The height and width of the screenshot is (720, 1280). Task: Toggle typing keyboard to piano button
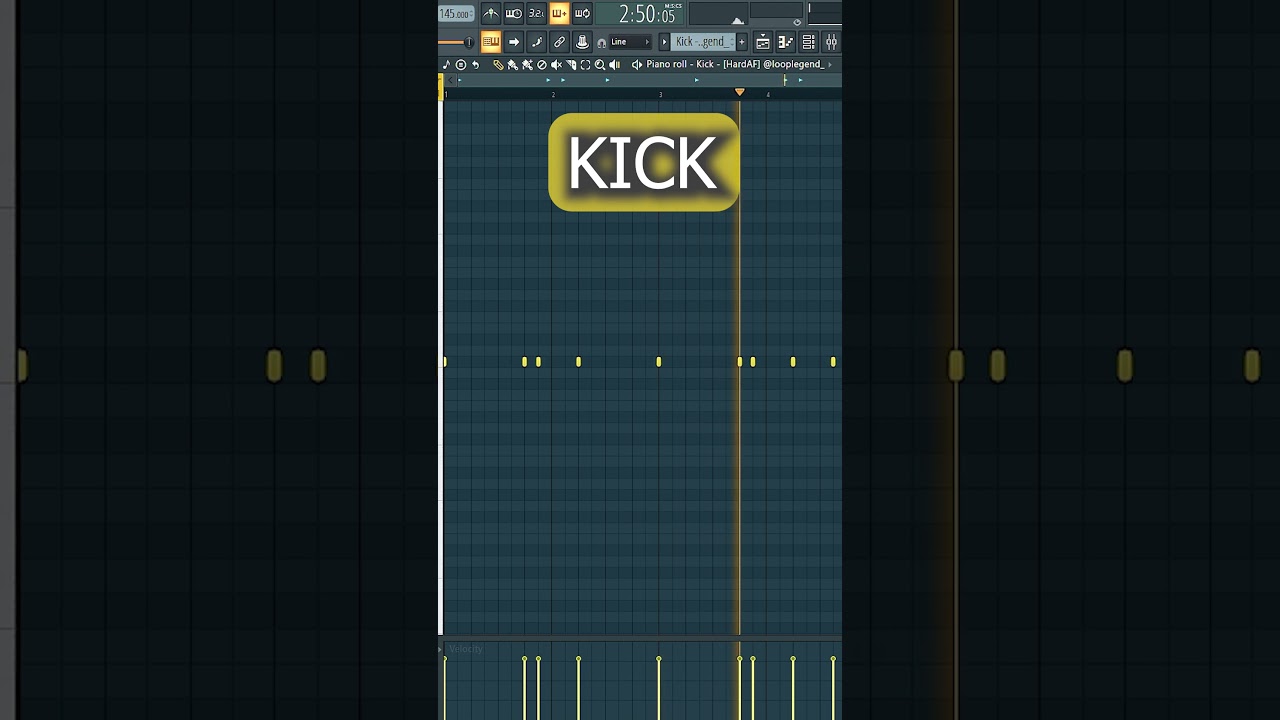point(490,42)
